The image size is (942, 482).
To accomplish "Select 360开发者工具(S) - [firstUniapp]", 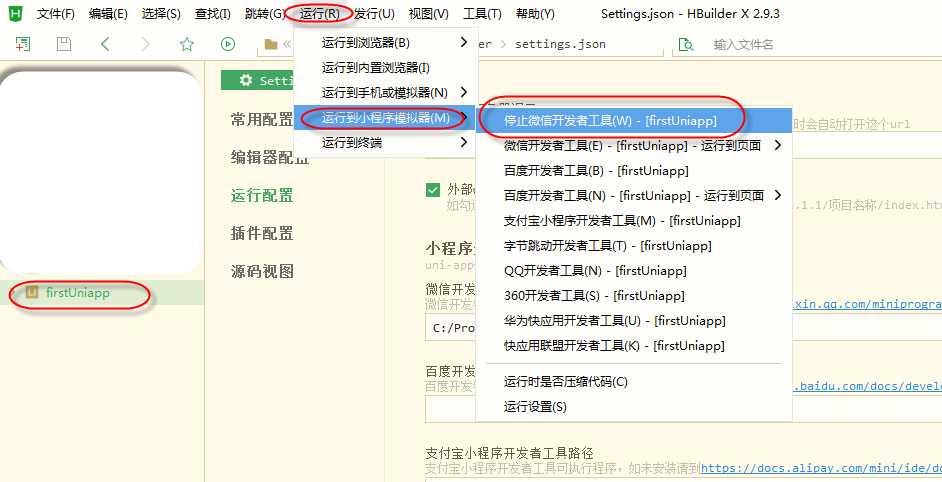I will [x=634, y=296].
